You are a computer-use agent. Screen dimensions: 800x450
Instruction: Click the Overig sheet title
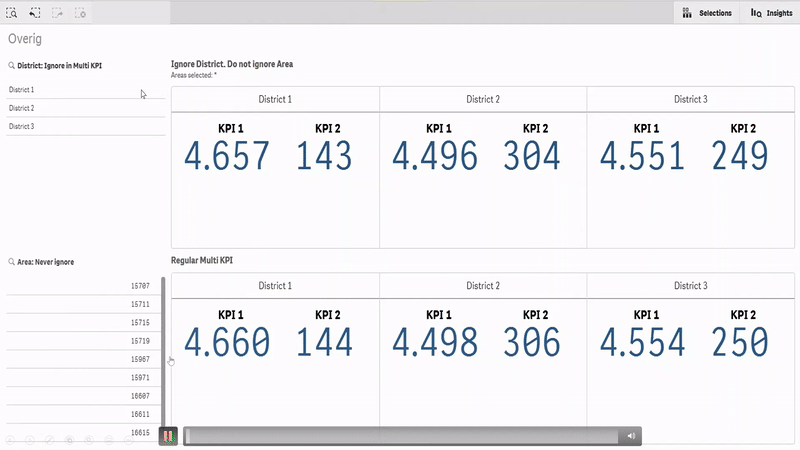pyautogui.click(x=25, y=39)
